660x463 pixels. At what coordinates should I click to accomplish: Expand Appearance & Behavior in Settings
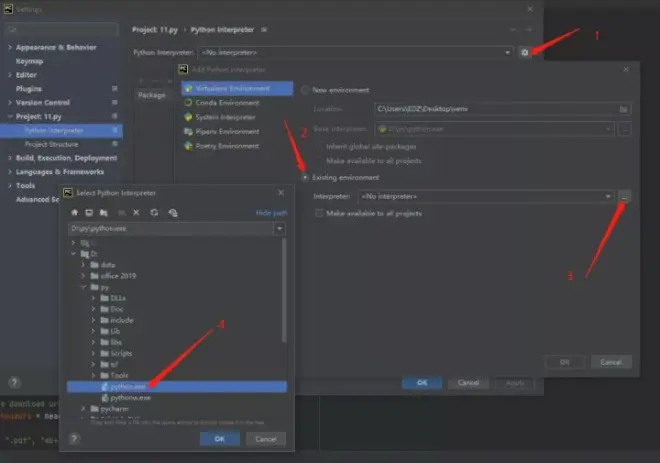[x=10, y=47]
